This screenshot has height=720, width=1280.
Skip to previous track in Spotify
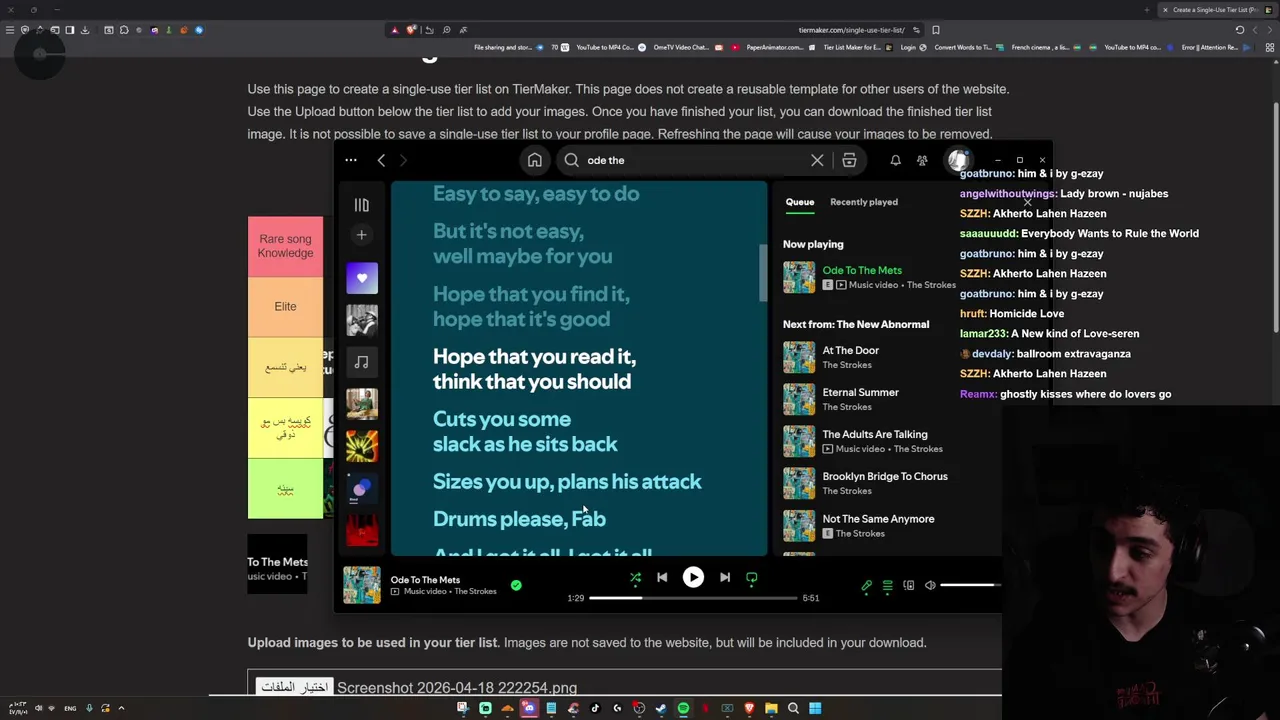(x=662, y=577)
